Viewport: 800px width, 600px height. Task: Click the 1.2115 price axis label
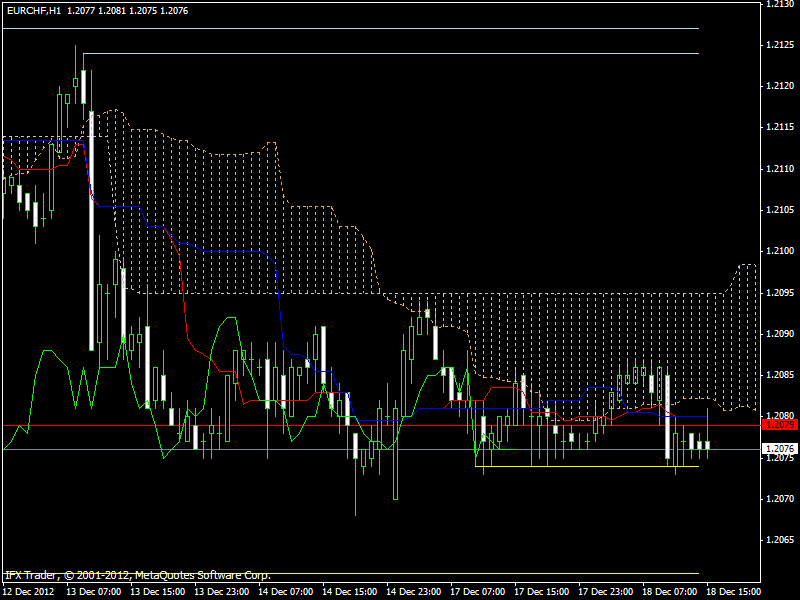click(x=780, y=127)
